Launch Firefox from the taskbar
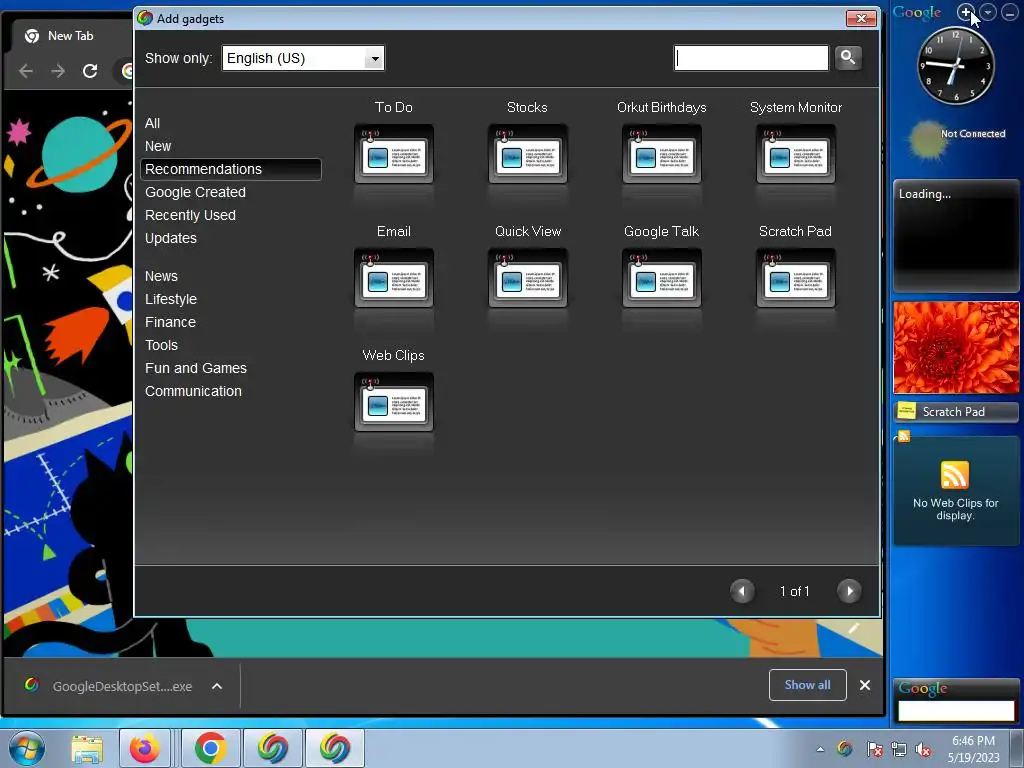Image resolution: width=1024 pixels, height=768 pixels. click(144, 748)
